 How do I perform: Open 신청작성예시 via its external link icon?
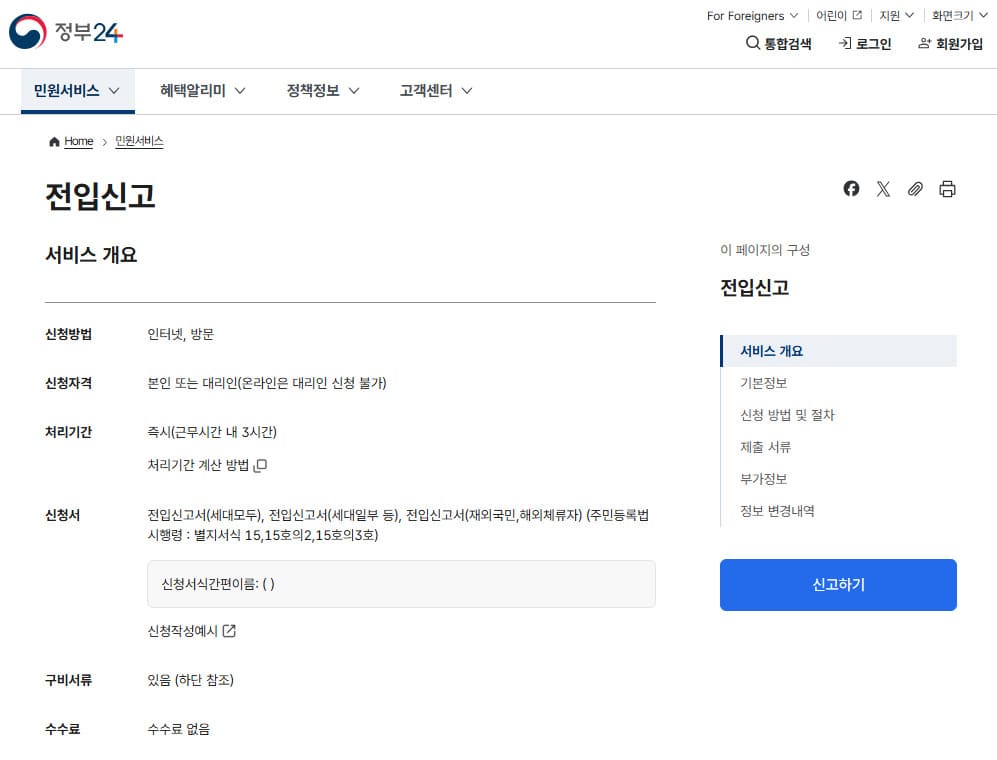[x=230, y=631]
